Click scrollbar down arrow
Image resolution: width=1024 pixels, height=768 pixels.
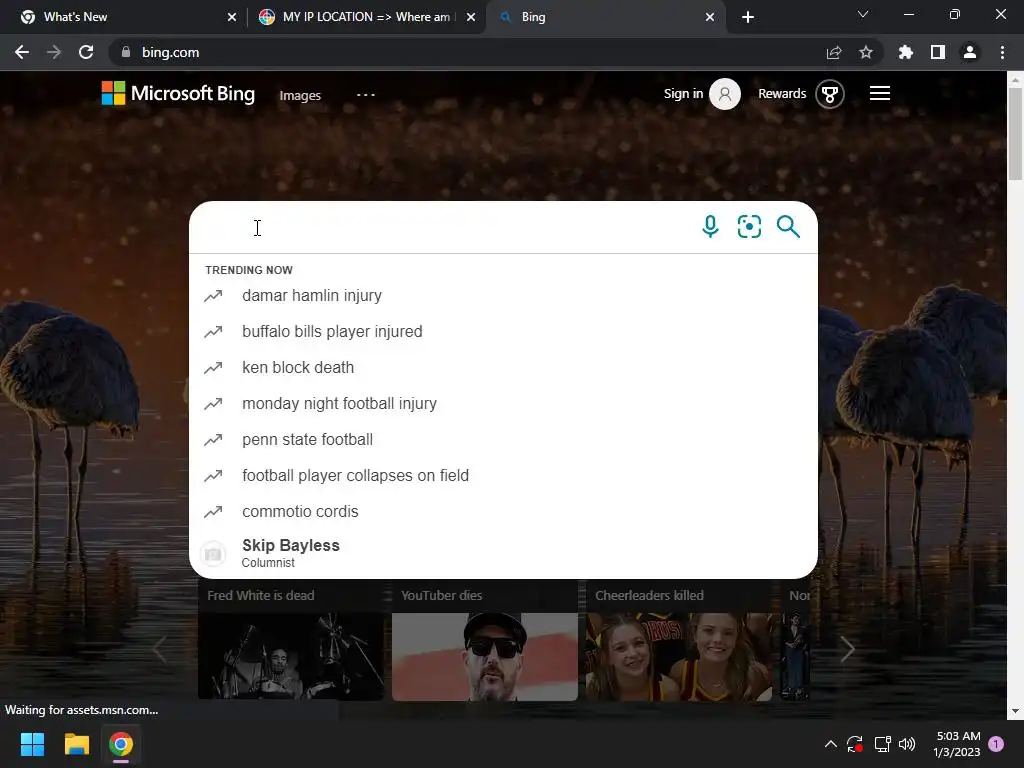coord(1015,711)
